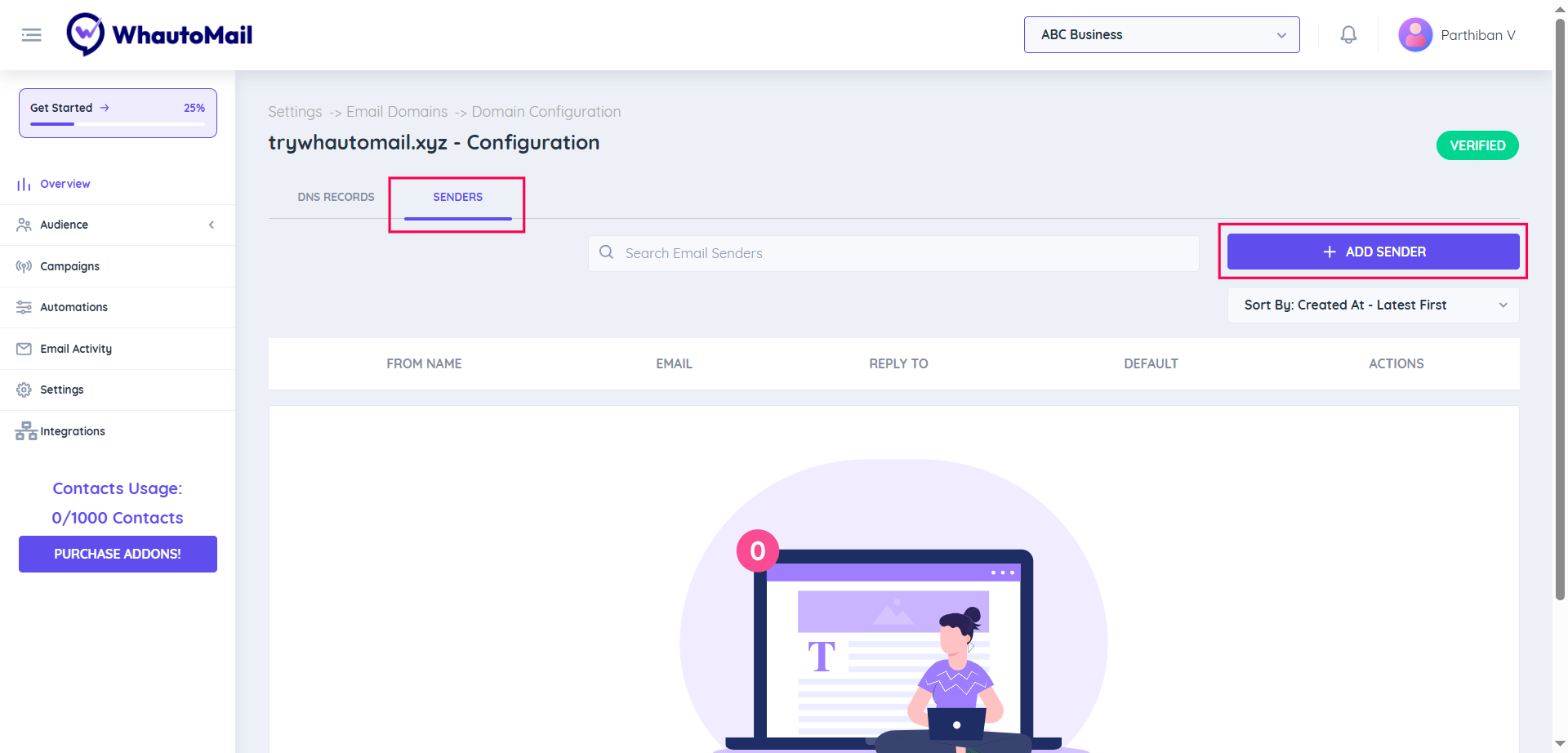Open Settings from the sidebar
Viewport: 1568px width, 753px height.
(62, 390)
